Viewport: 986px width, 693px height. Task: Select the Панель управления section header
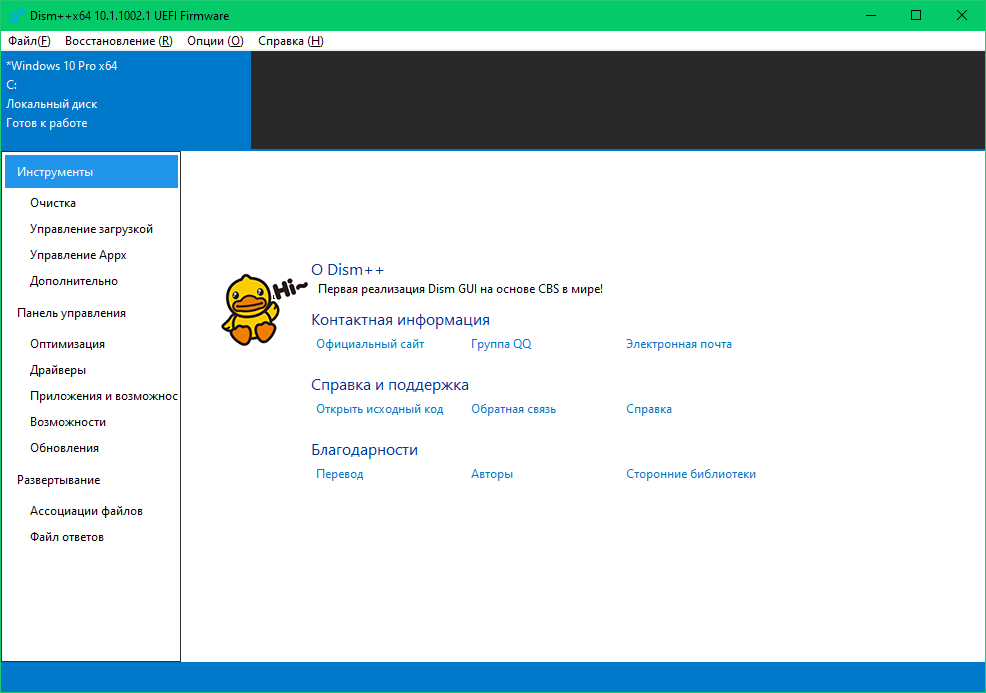click(x=71, y=313)
